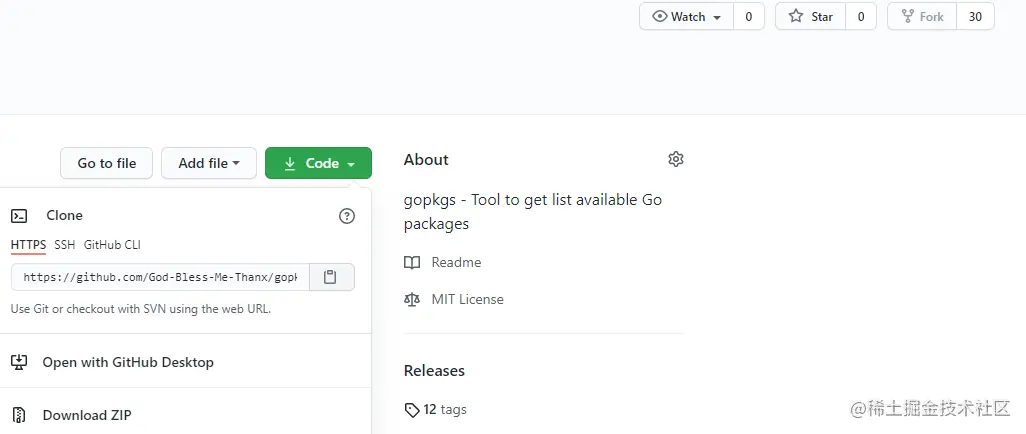The height and width of the screenshot is (434, 1026).
Task: View the fork count of 30
Action: coord(975,17)
